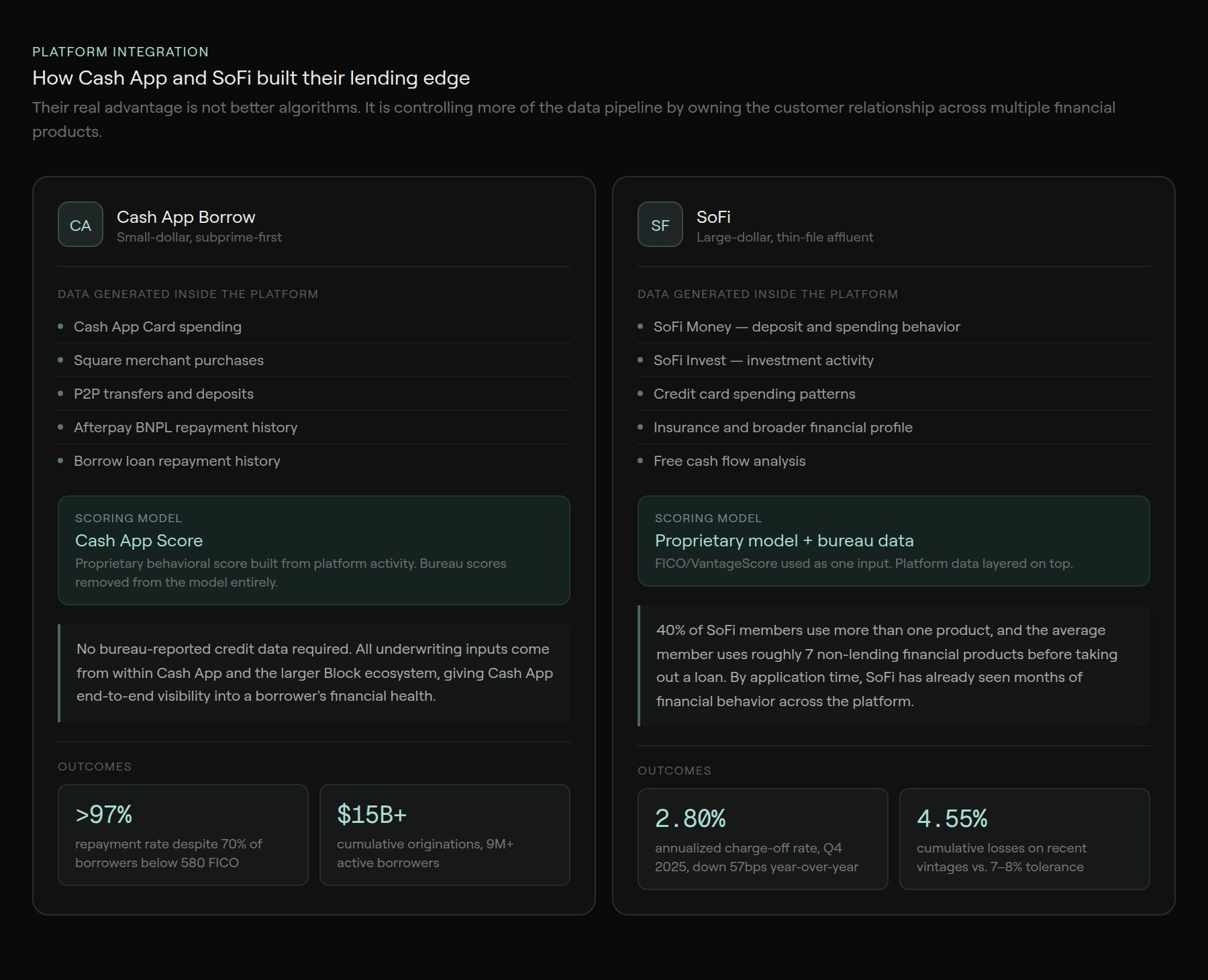Click the '40% of SoFi members' quote block
Screen dimensions: 1208x980
point(894,666)
